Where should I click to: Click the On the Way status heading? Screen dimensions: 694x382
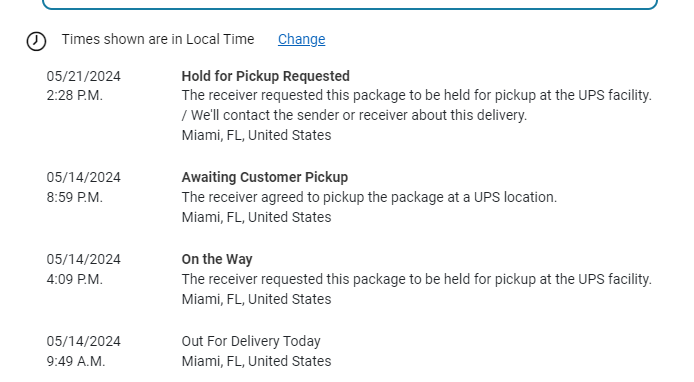click(x=217, y=259)
